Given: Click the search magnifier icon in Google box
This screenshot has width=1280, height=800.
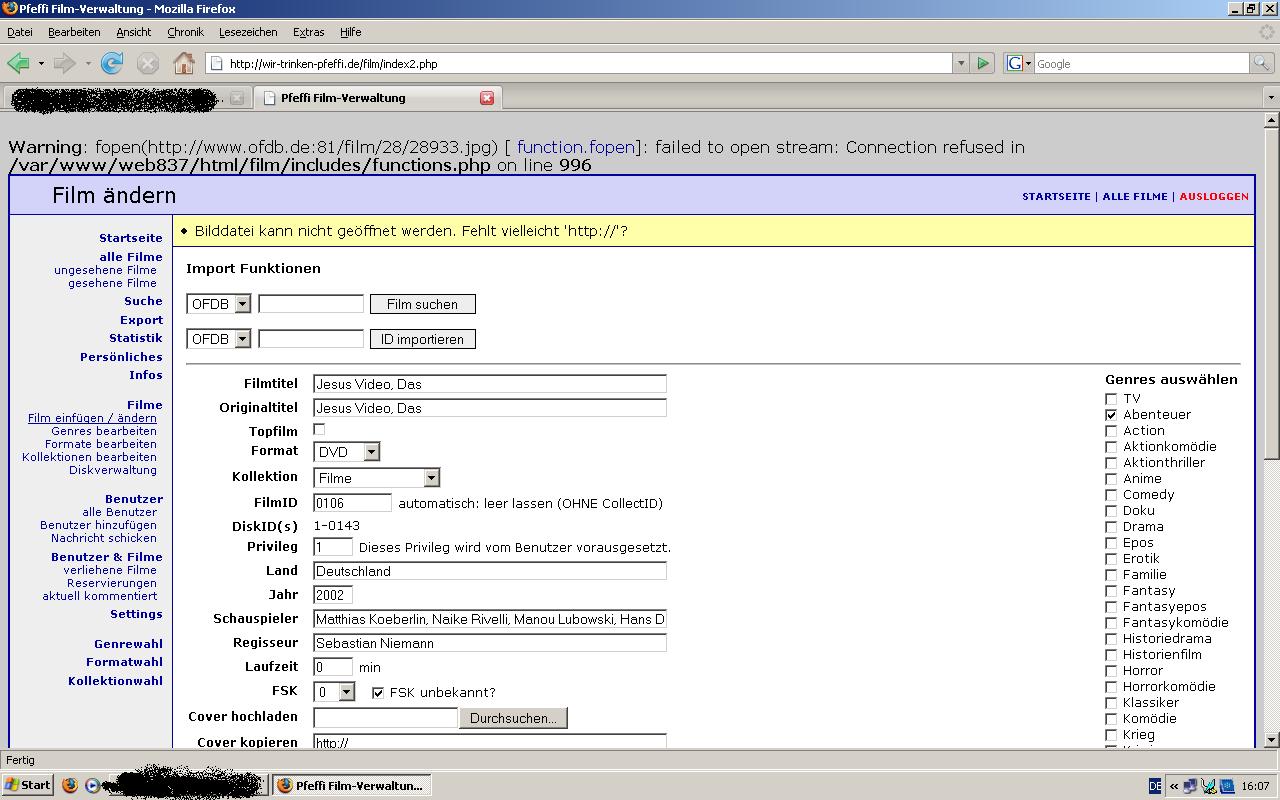Looking at the screenshot, I should (x=1263, y=64).
